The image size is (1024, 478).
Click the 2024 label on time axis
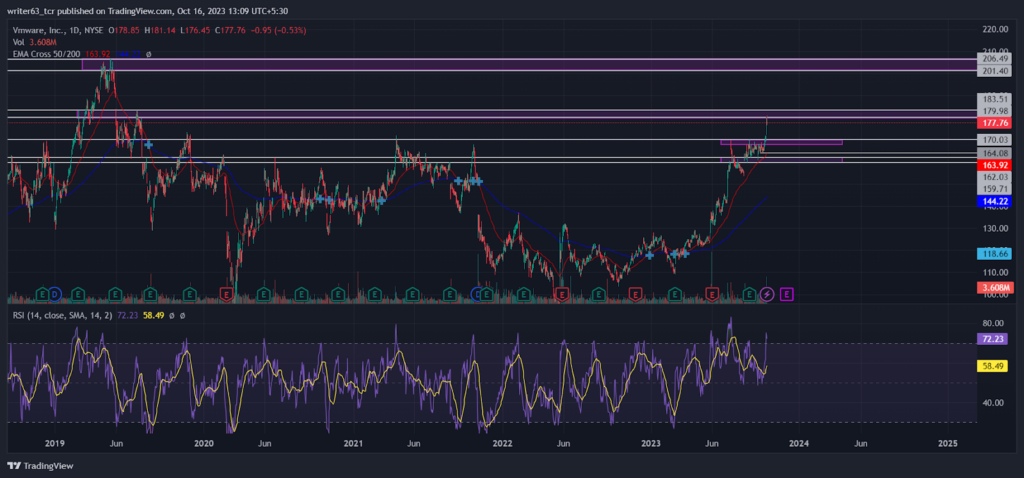click(x=799, y=443)
